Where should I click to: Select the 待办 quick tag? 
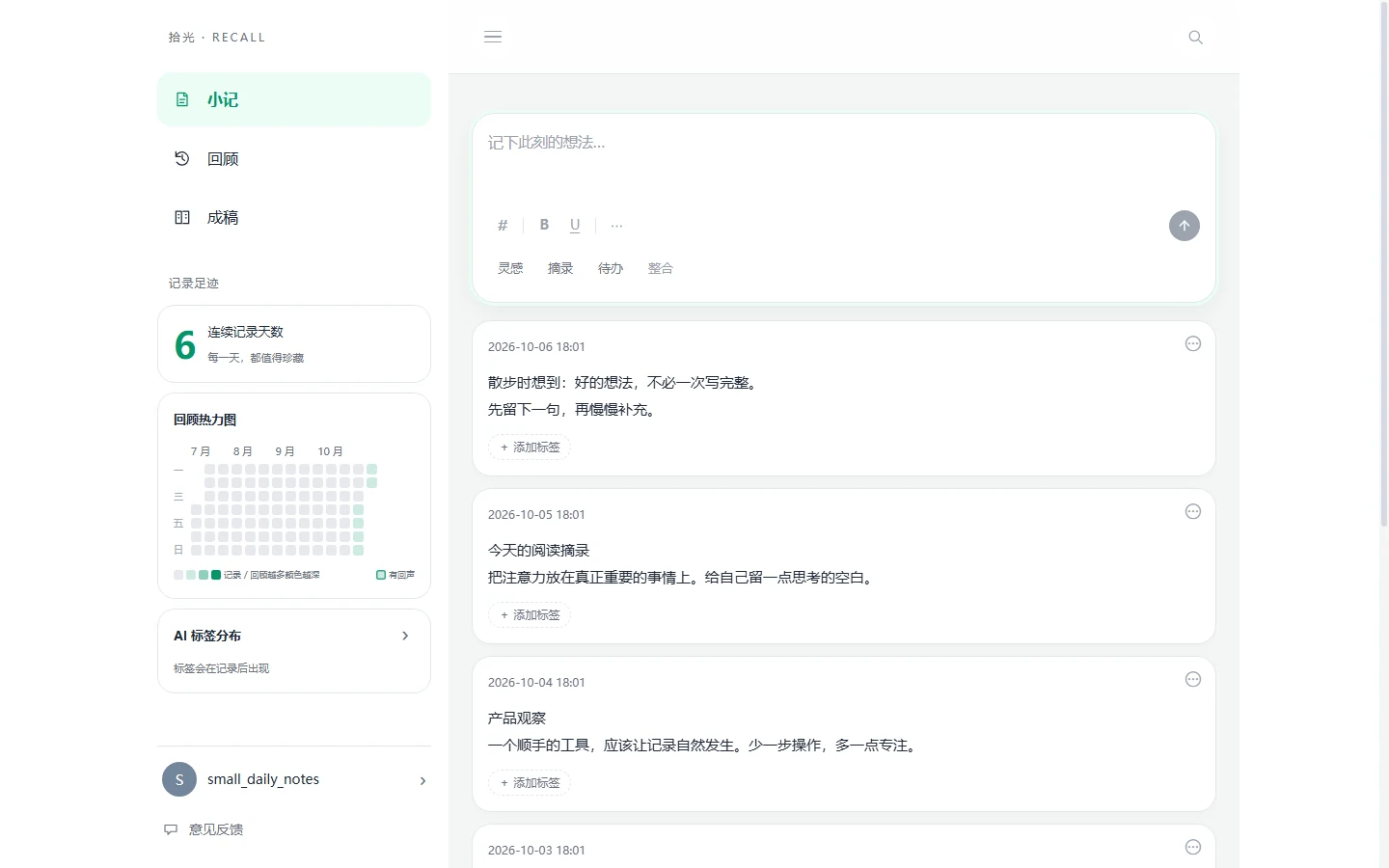(x=611, y=268)
